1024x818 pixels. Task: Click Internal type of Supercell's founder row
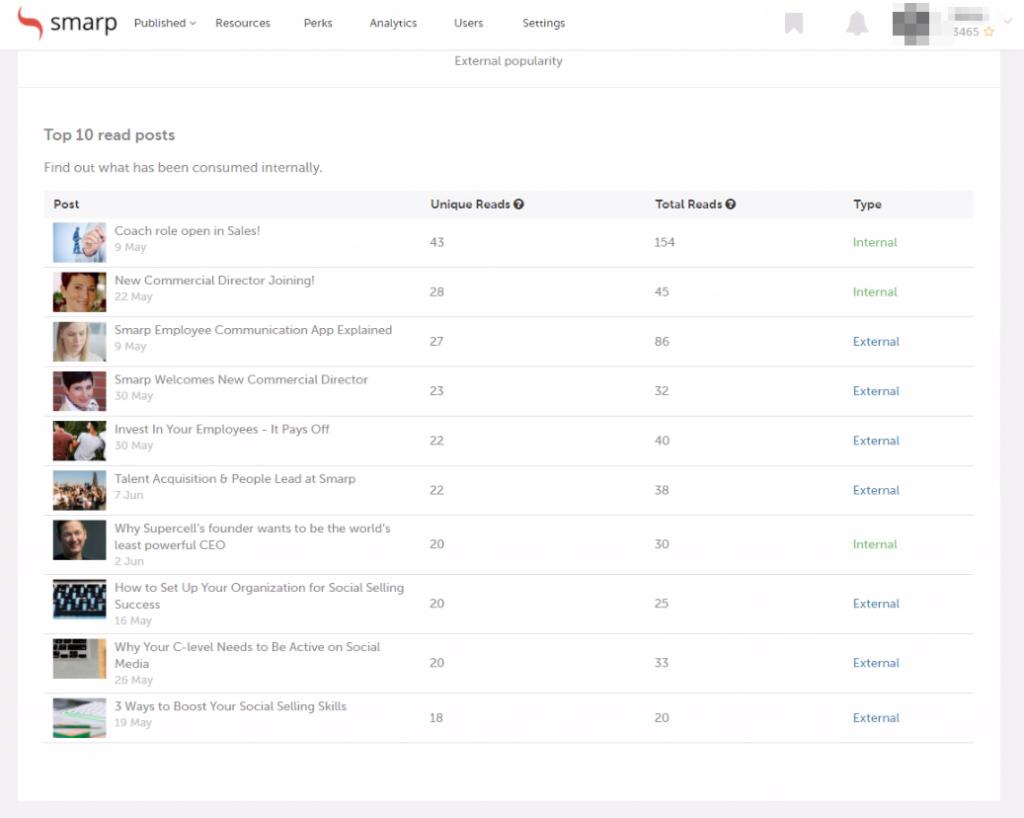(x=874, y=544)
